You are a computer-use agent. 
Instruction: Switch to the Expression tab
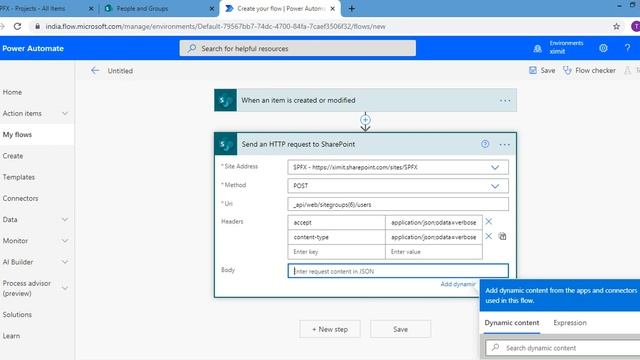(x=570, y=323)
